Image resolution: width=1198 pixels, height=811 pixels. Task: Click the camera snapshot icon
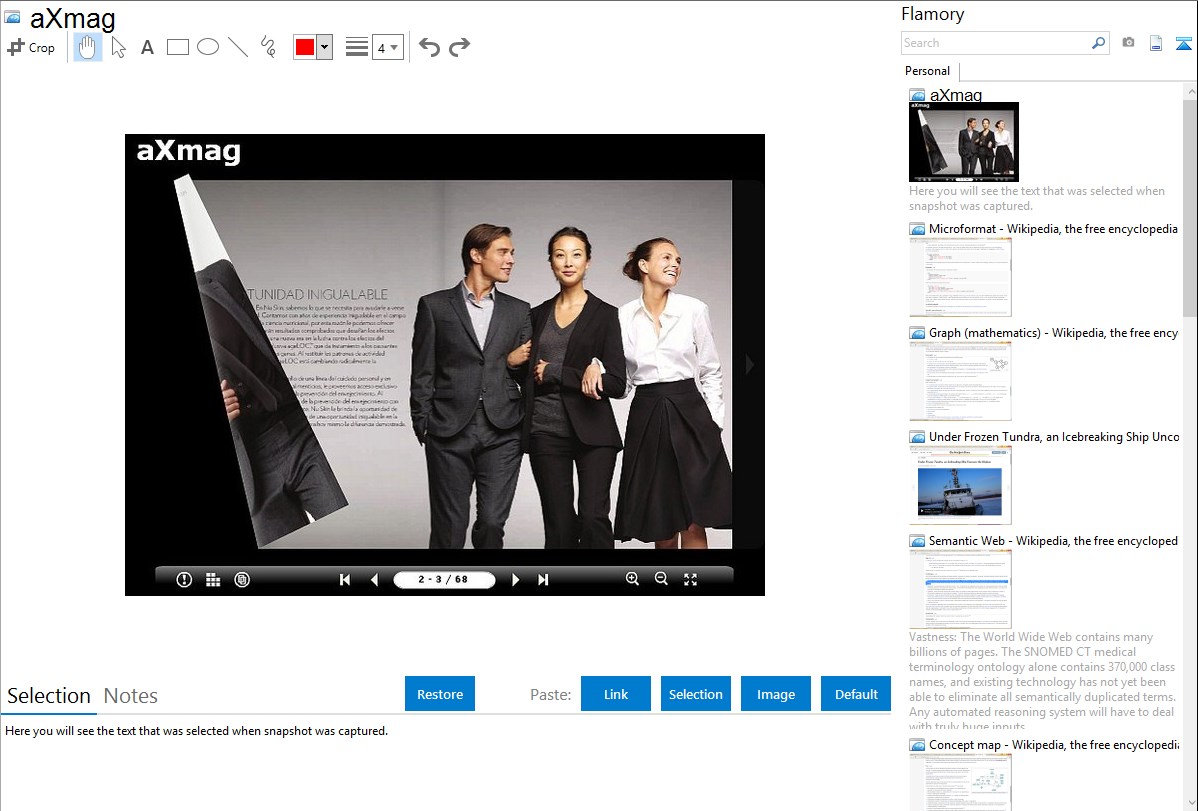[1128, 43]
